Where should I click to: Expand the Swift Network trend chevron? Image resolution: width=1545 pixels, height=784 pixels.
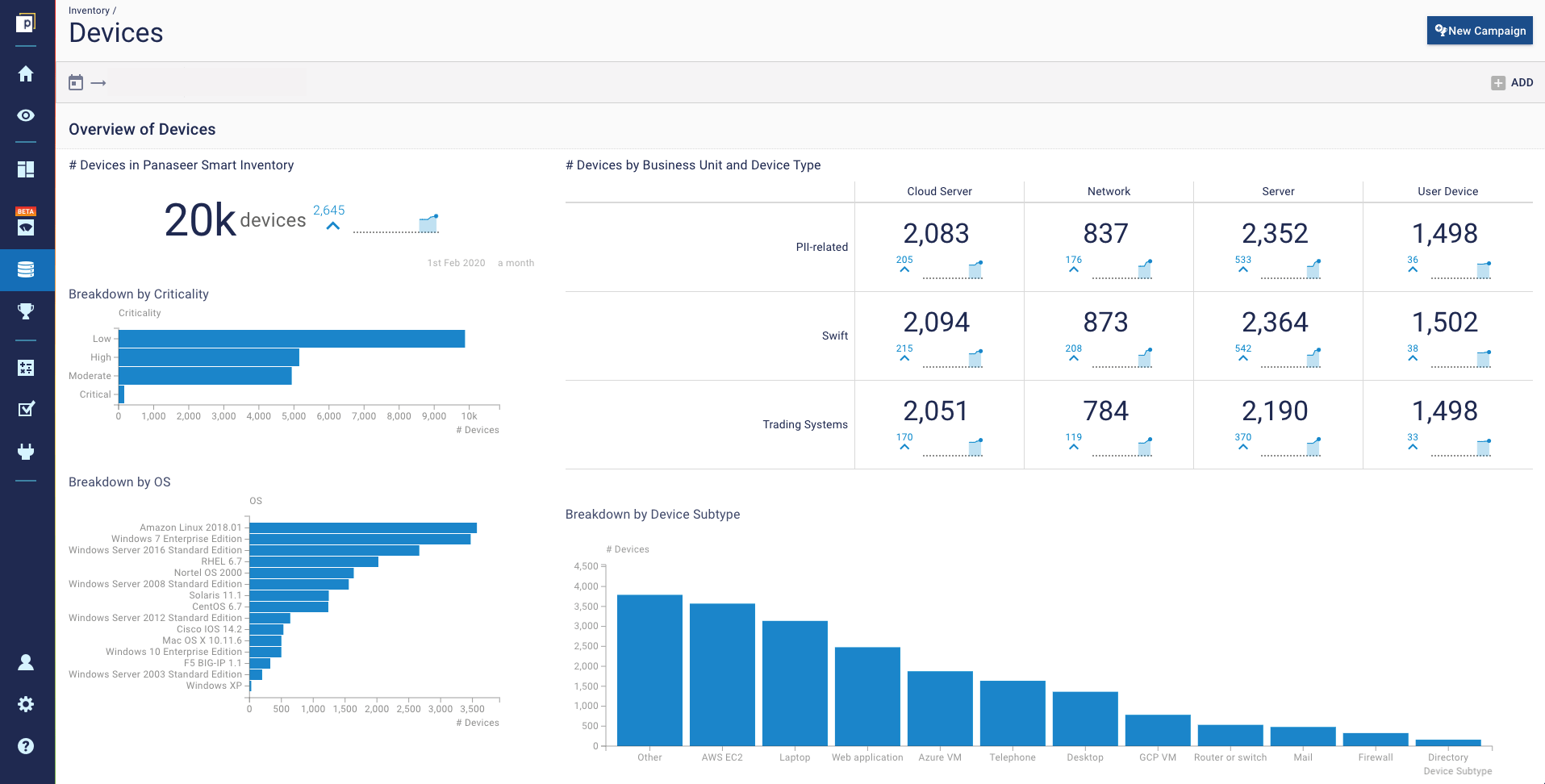[1073, 358]
